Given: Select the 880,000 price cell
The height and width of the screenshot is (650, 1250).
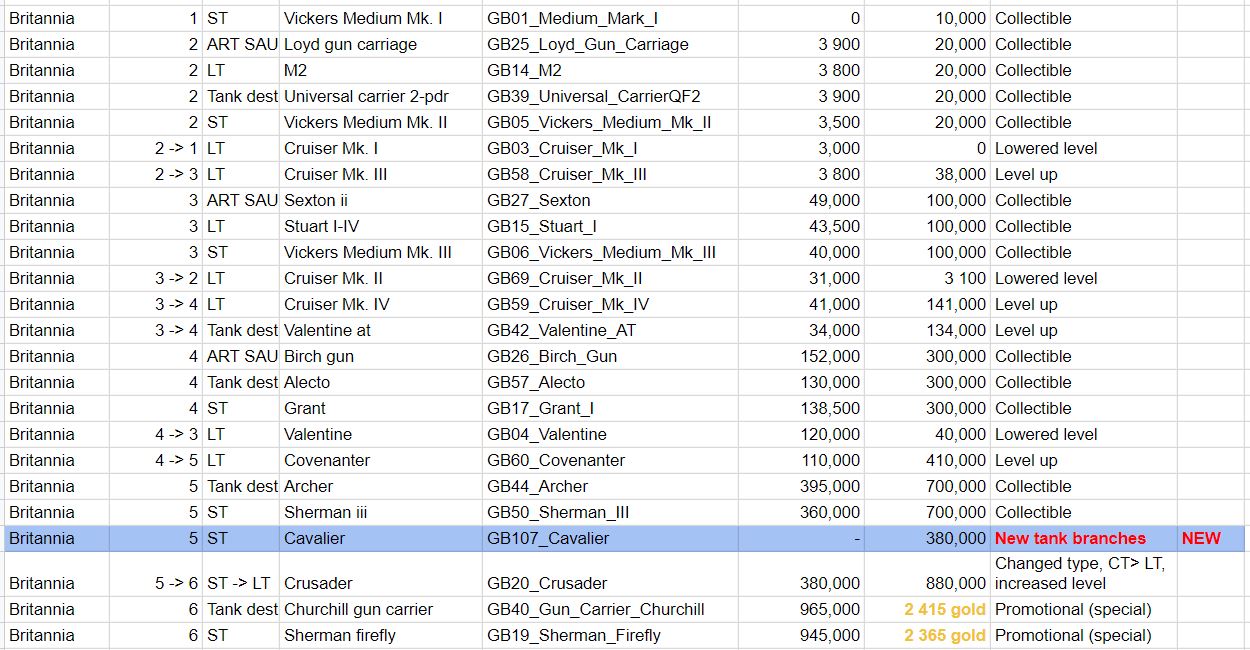Looking at the screenshot, I should [x=927, y=574].
